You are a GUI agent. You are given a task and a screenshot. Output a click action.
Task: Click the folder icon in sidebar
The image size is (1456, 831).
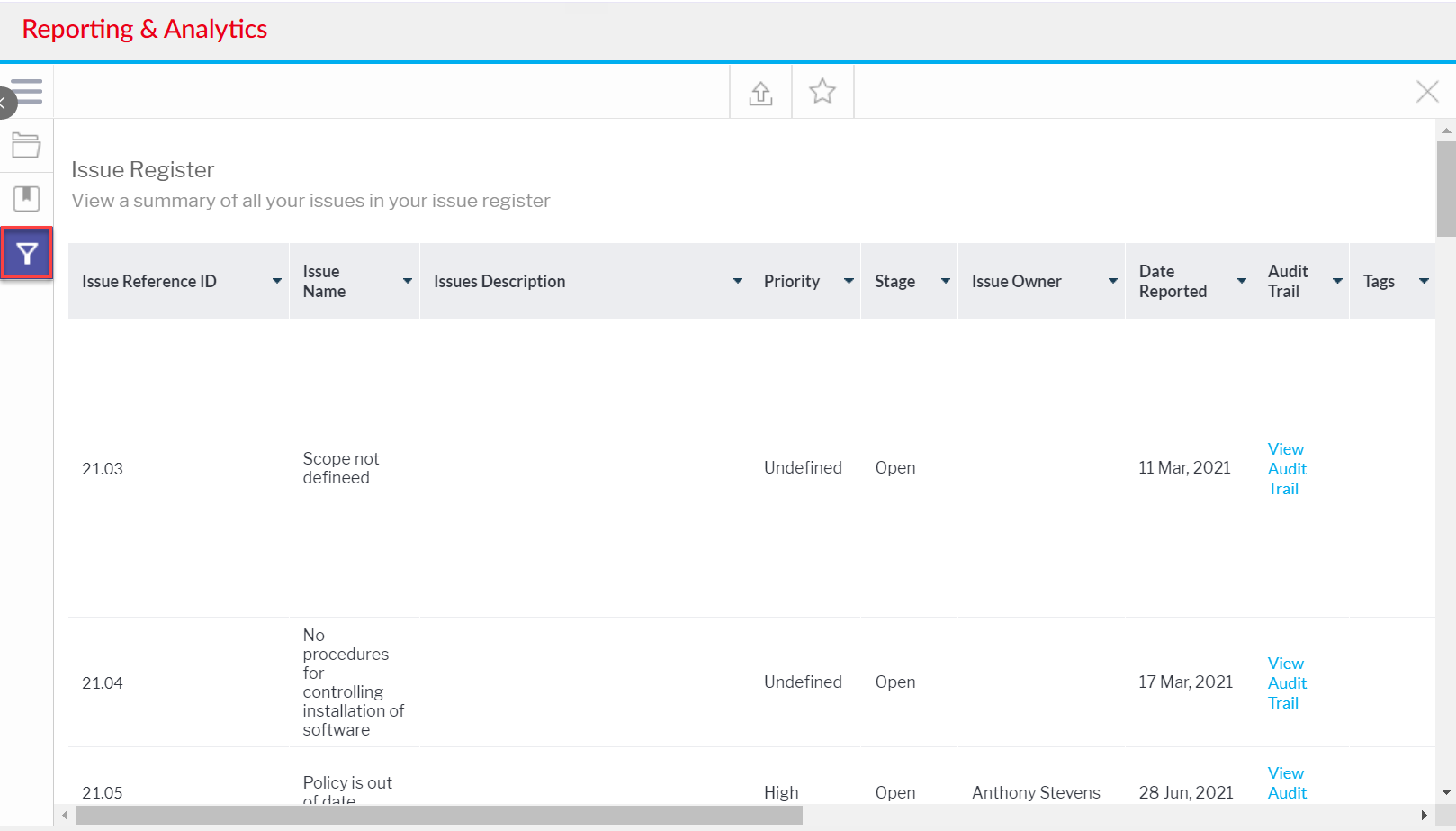click(x=26, y=145)
